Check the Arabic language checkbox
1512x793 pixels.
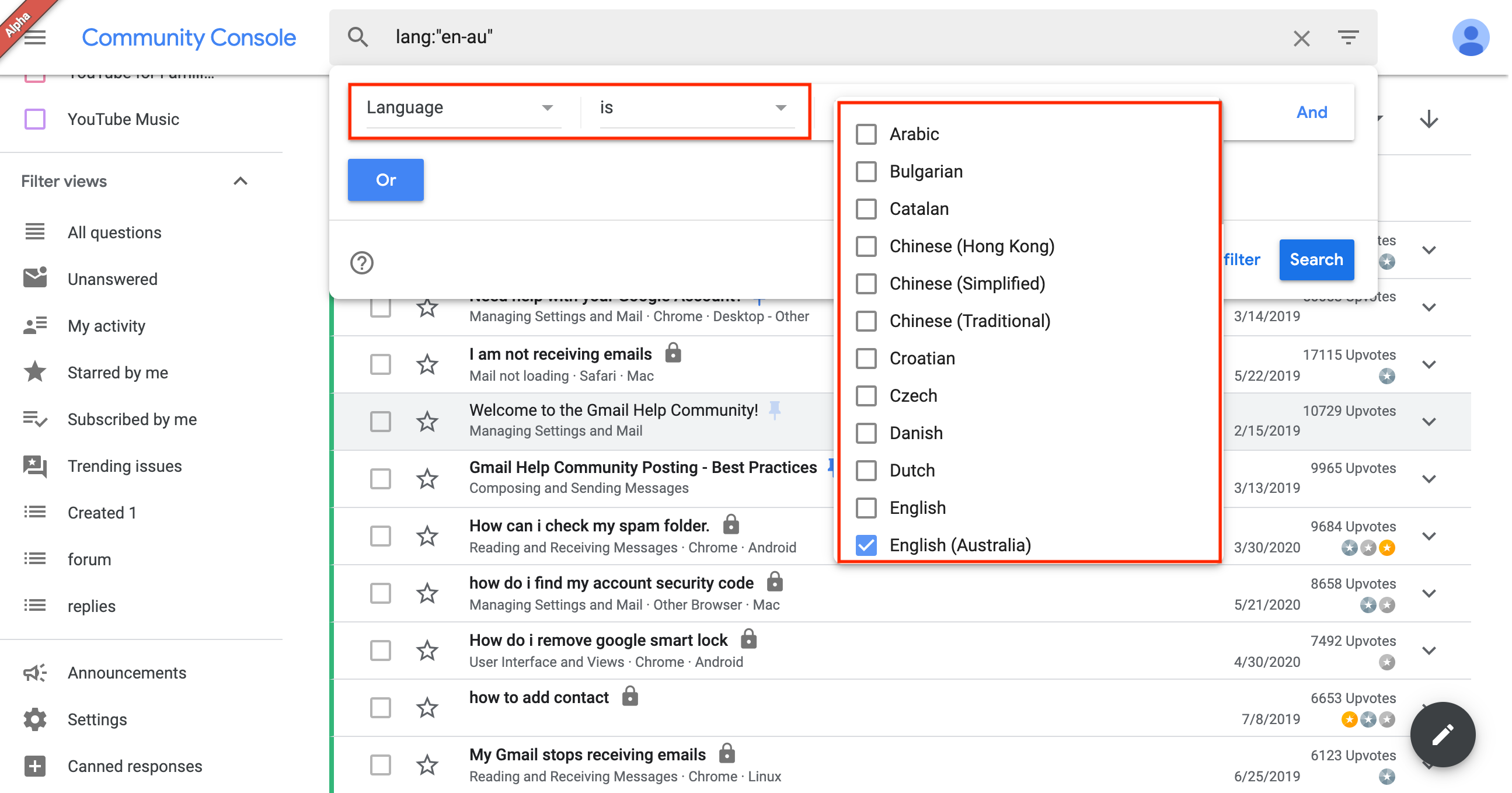(x=866, y=134)
